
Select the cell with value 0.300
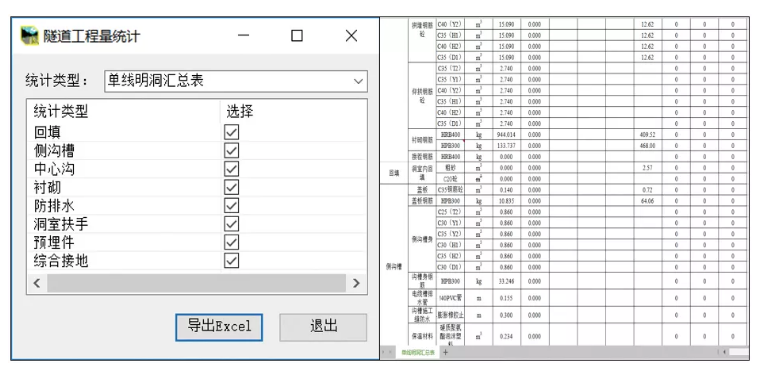click(507, 315)
